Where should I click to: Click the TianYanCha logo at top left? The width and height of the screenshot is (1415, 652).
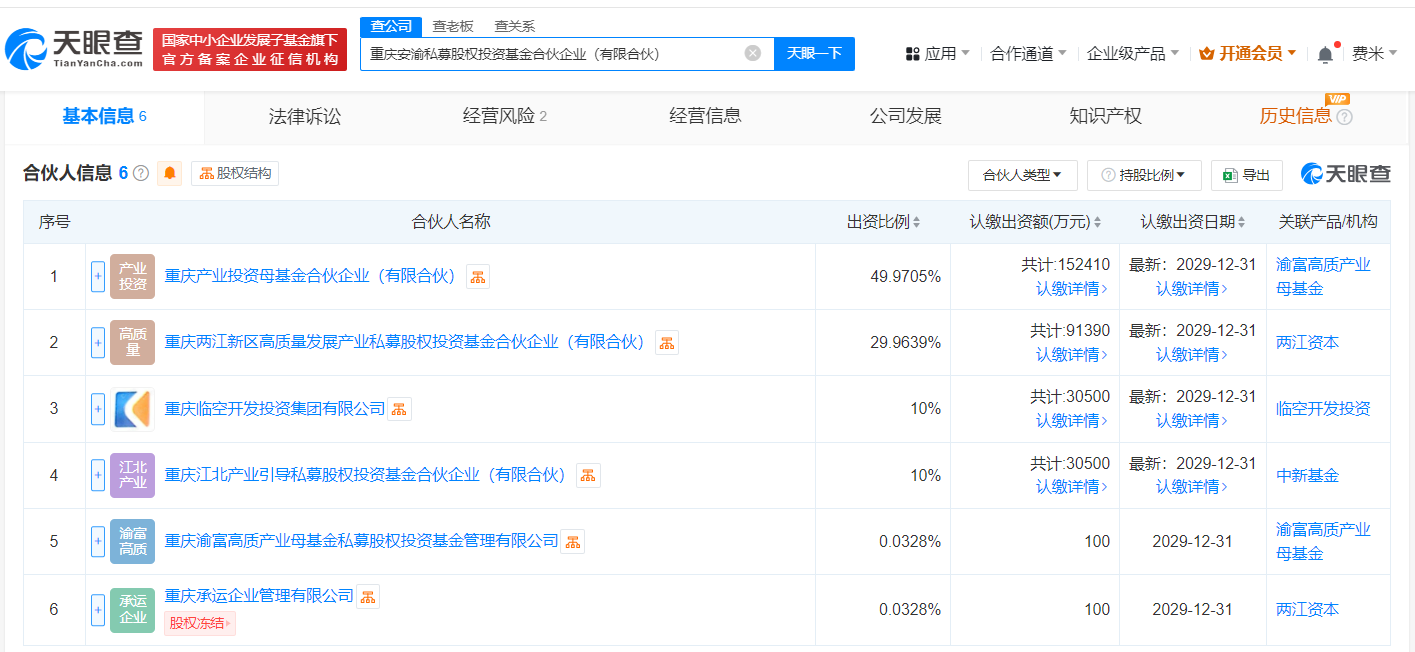coord(75,48)
